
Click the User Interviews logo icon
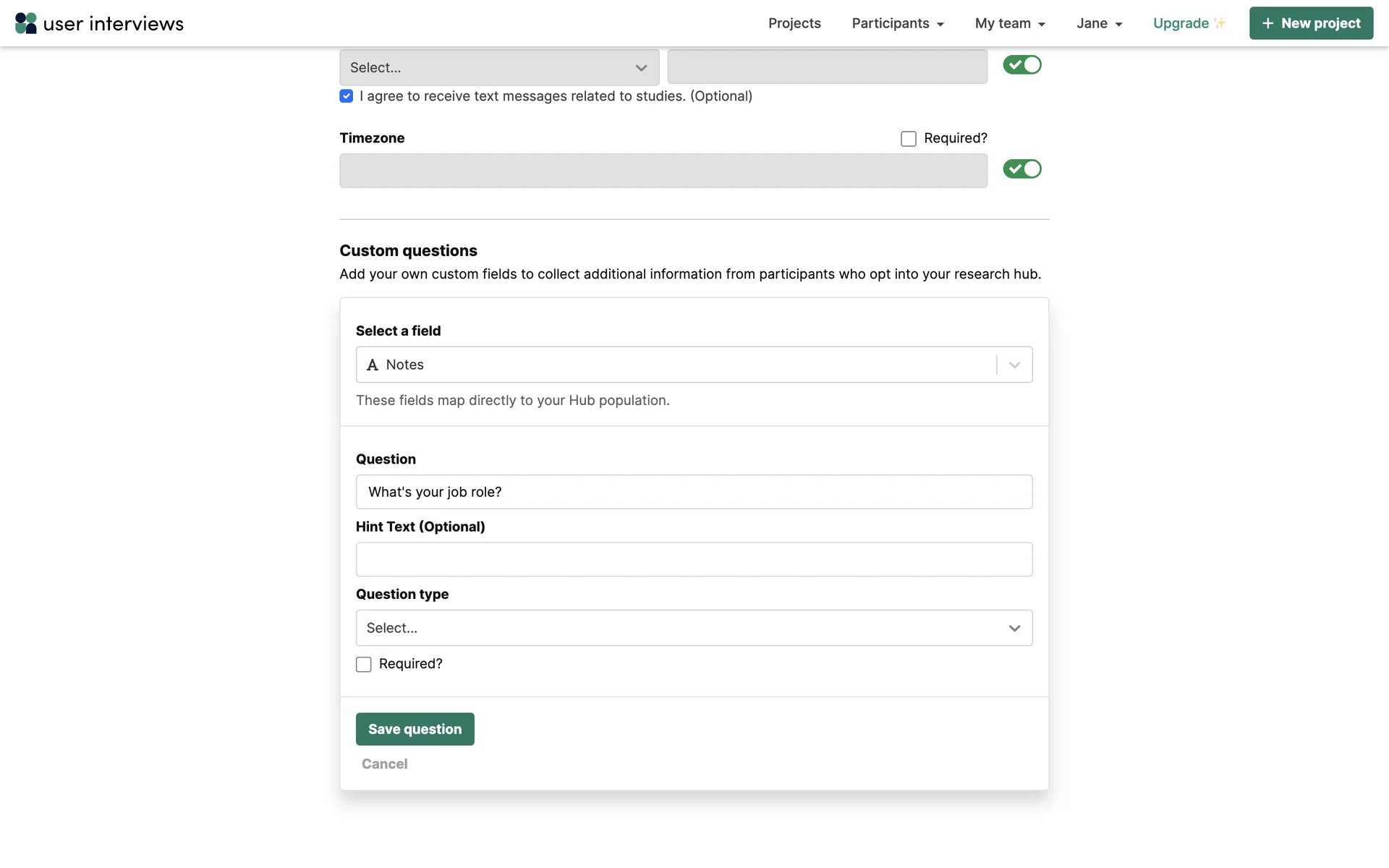(x=26, y=23)
